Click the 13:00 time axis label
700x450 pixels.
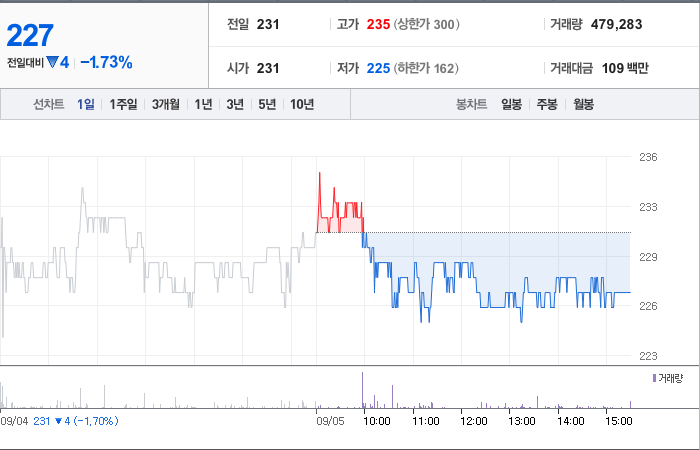(x=522, y=421)
